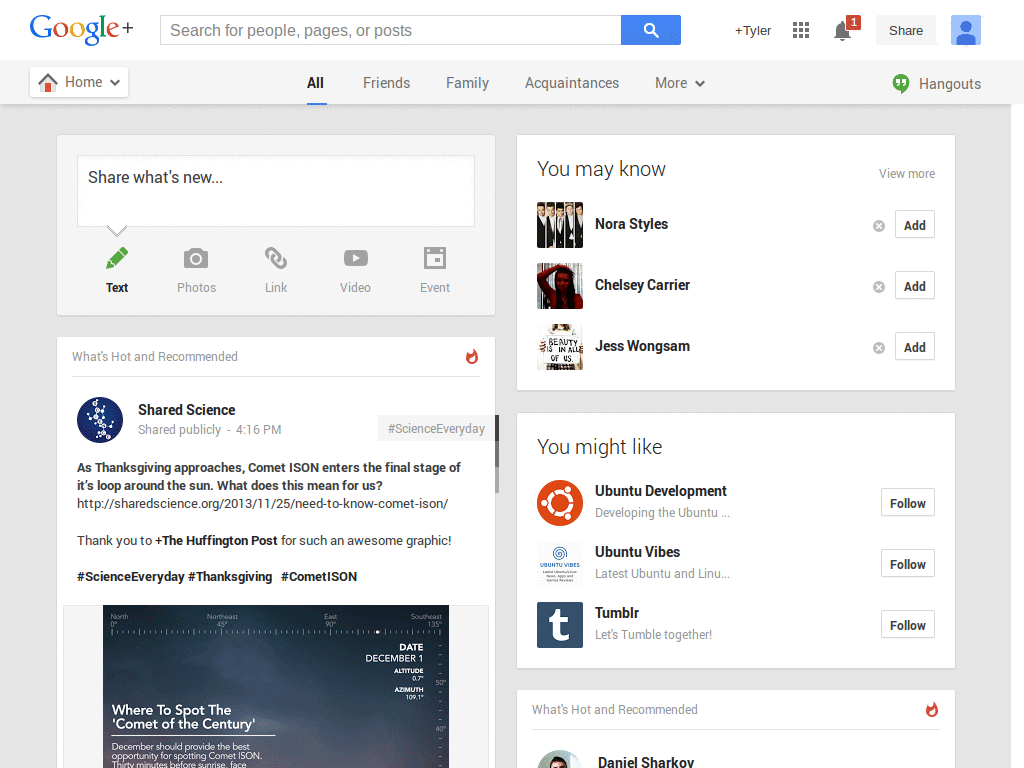Focus the search people, pages, posts field
Screen dimensions: 1024x768
[x=391, y=30]
